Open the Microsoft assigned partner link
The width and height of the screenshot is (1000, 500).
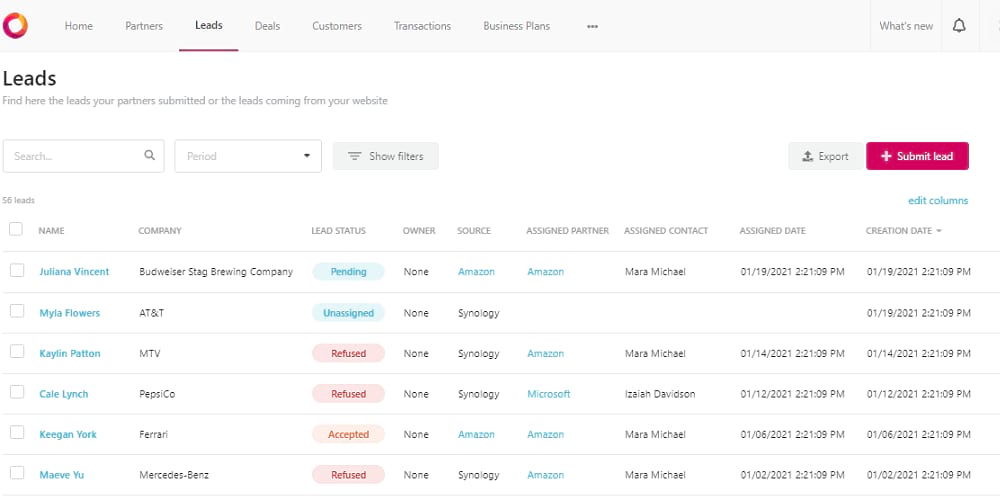point(548,394)
